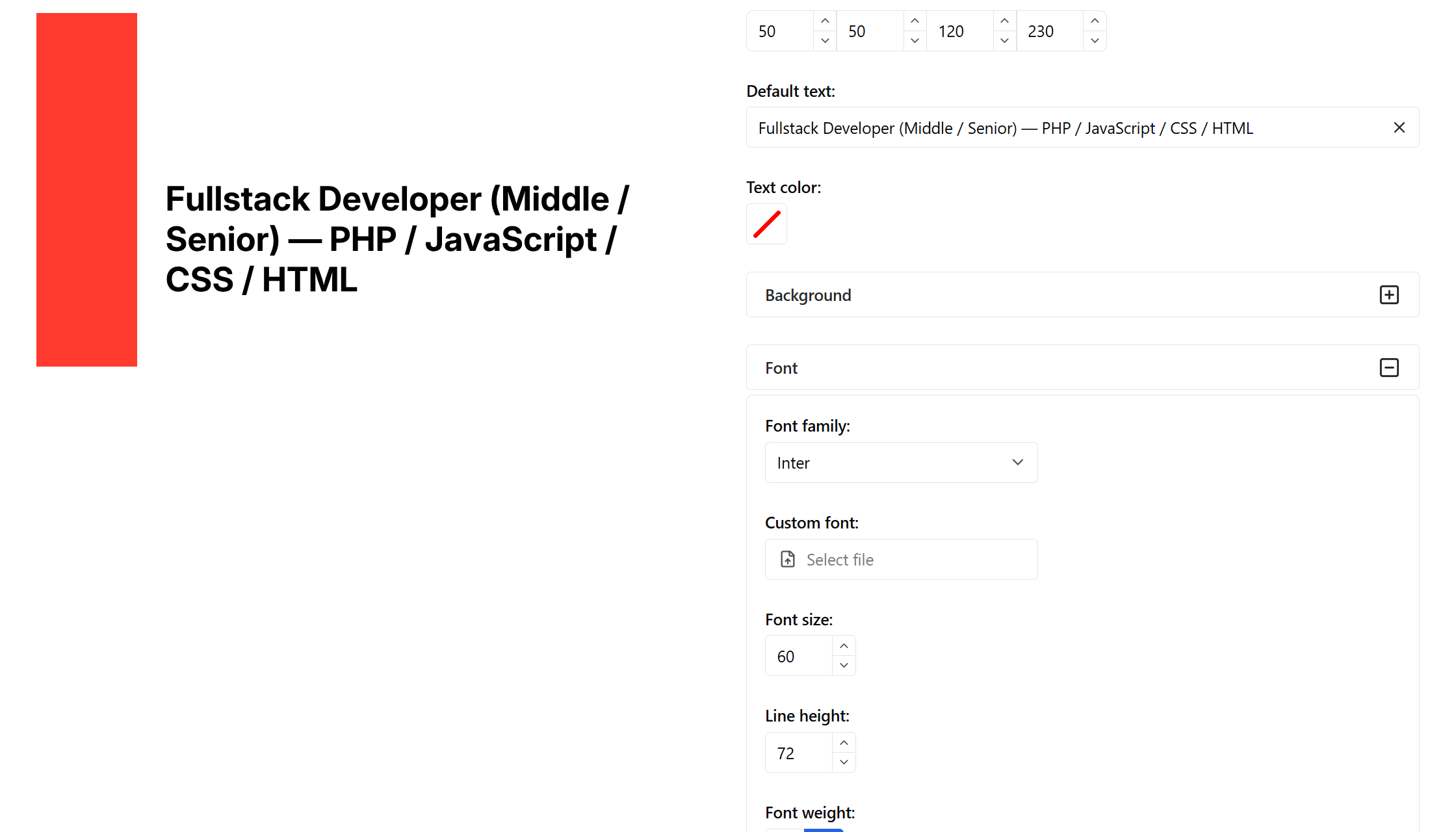The image size is (1456, 832).
Task: Increase Font size with up arrow
Action: pyautogui.click(x=844, y=646)
